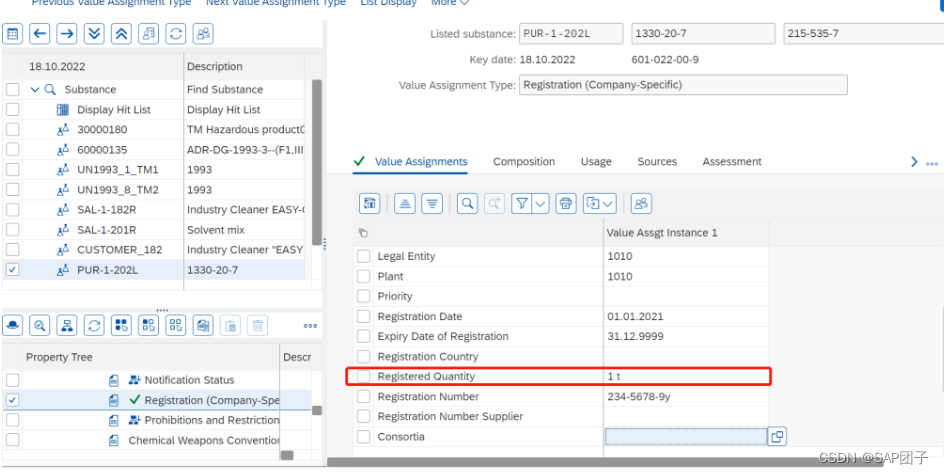944x474 pixels.
Task: Click List Display in top toolbar
Action: coord(388,3)
